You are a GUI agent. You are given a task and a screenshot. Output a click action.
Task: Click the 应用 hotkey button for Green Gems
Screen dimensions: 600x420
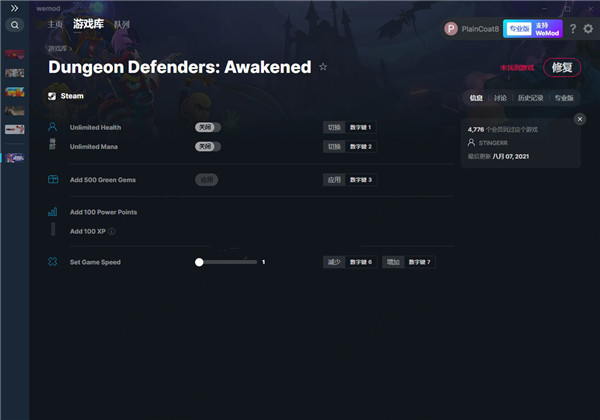[334, 180]
